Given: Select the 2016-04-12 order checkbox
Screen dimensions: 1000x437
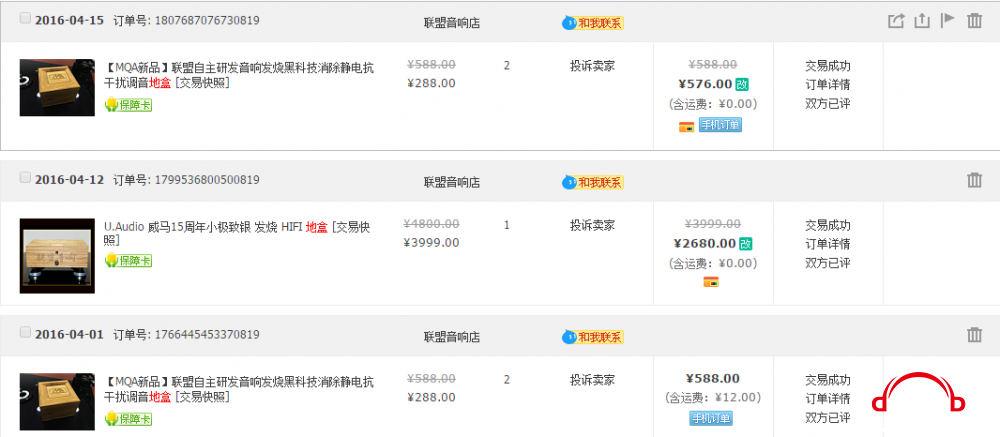Looking at the screenshot, I should tap(25, 178).
